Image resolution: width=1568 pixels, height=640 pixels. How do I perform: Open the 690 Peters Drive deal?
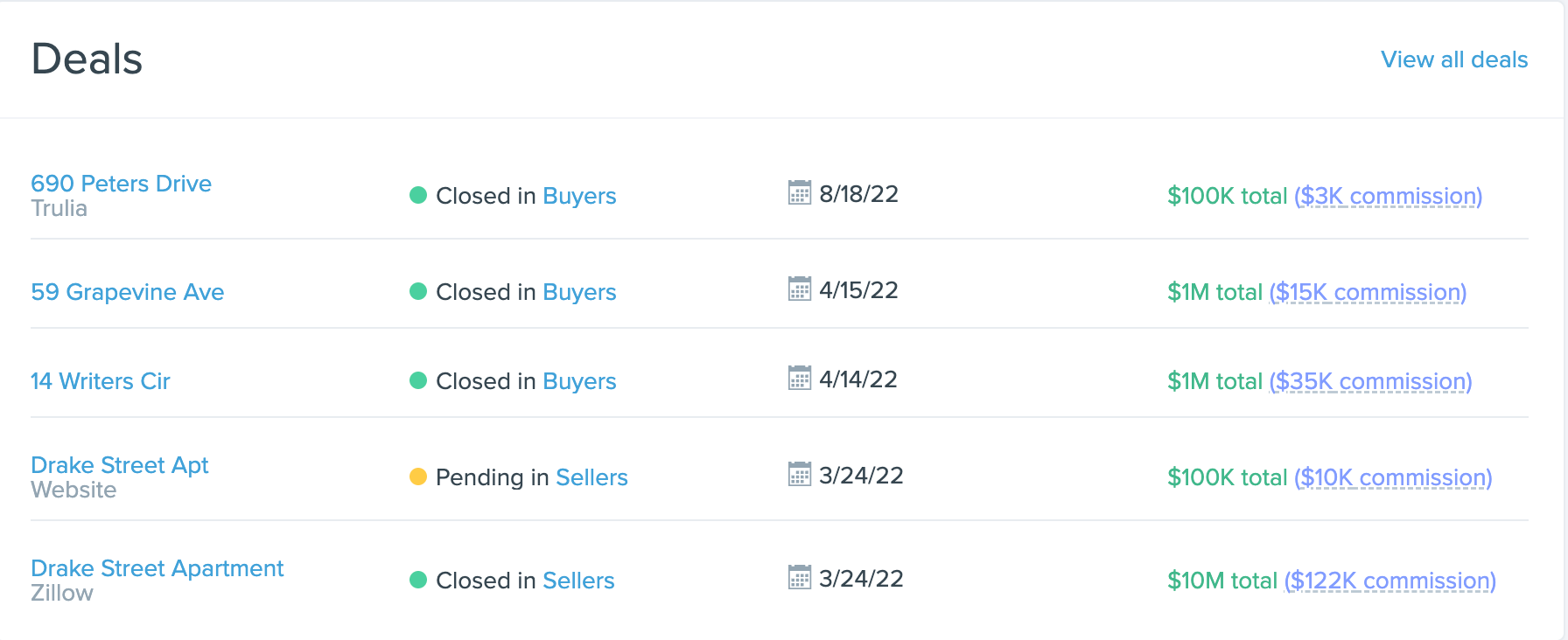121,184
